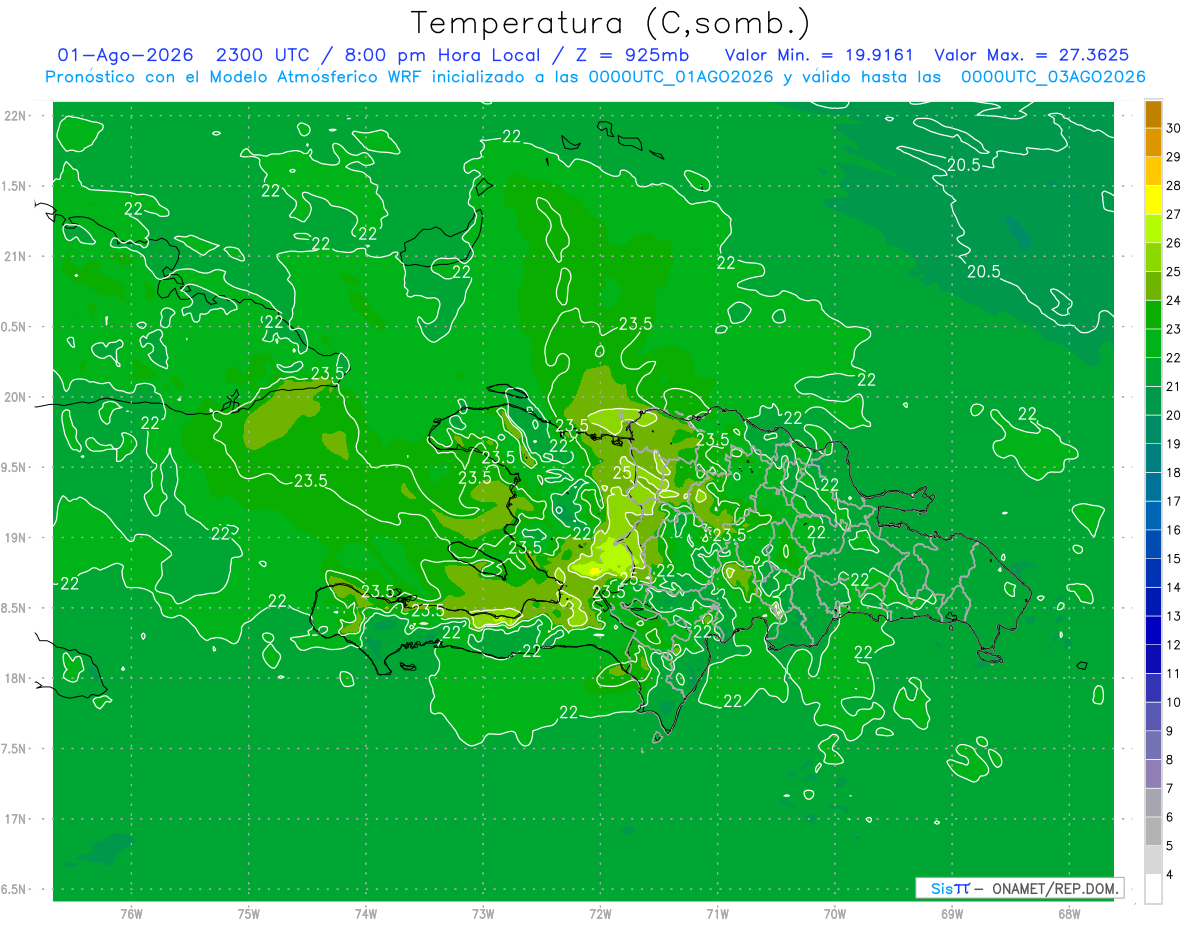Screen dimensions: 1200x927
Task: Click the title "Temperatura (C,somb.)"
Action: click(x=611, y=23)
